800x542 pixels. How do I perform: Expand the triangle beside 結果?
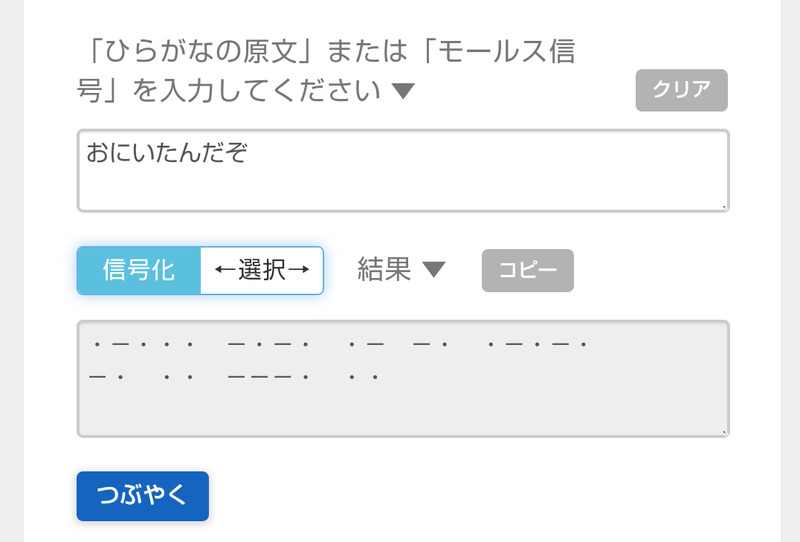point(433,270)
